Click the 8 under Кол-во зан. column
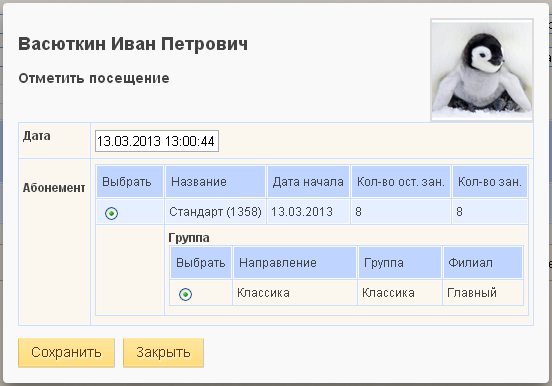The width and height of the screenshot is (552, 386). [x=459, y=212]
